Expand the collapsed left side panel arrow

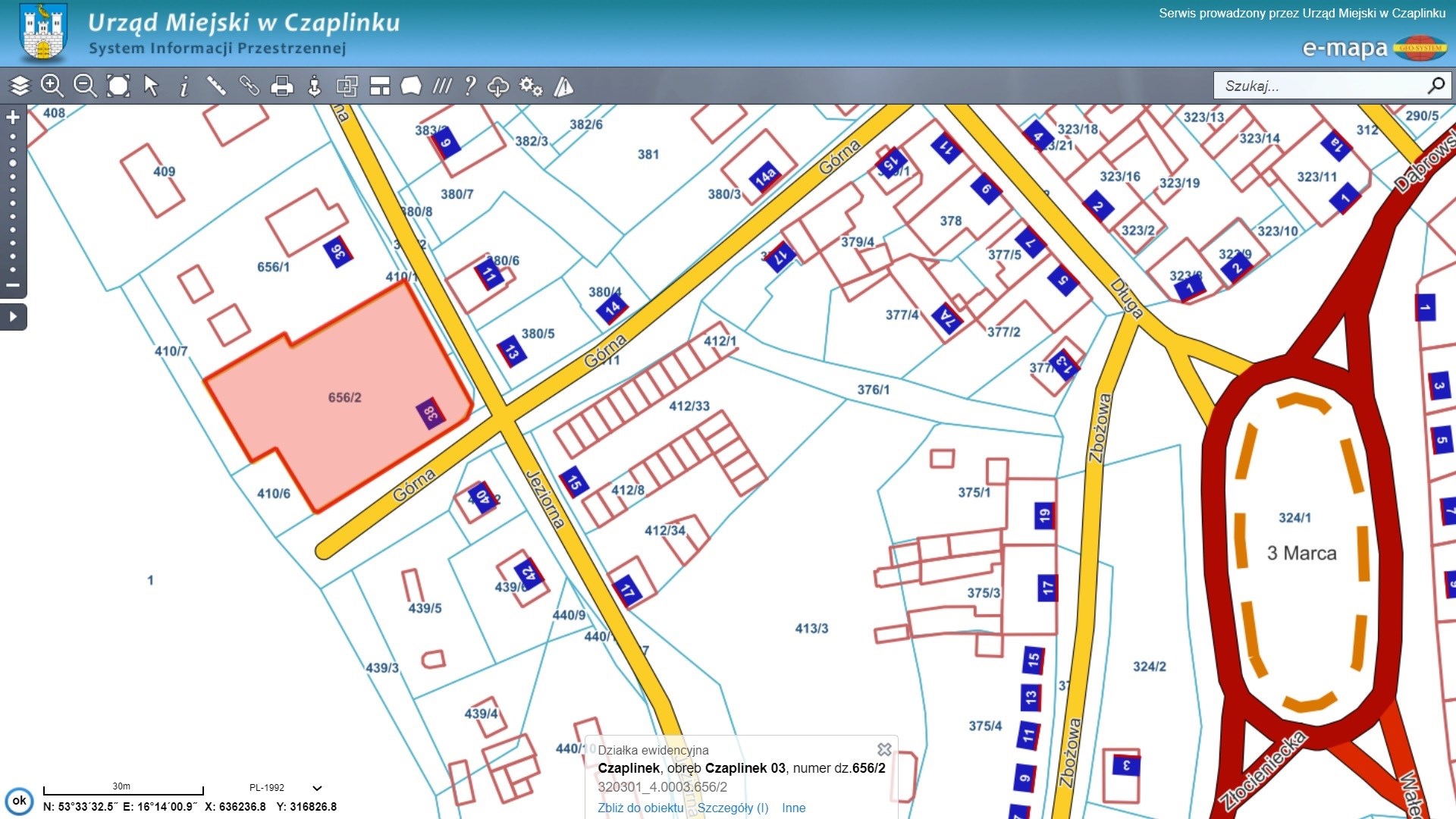(x=13, y=316)
